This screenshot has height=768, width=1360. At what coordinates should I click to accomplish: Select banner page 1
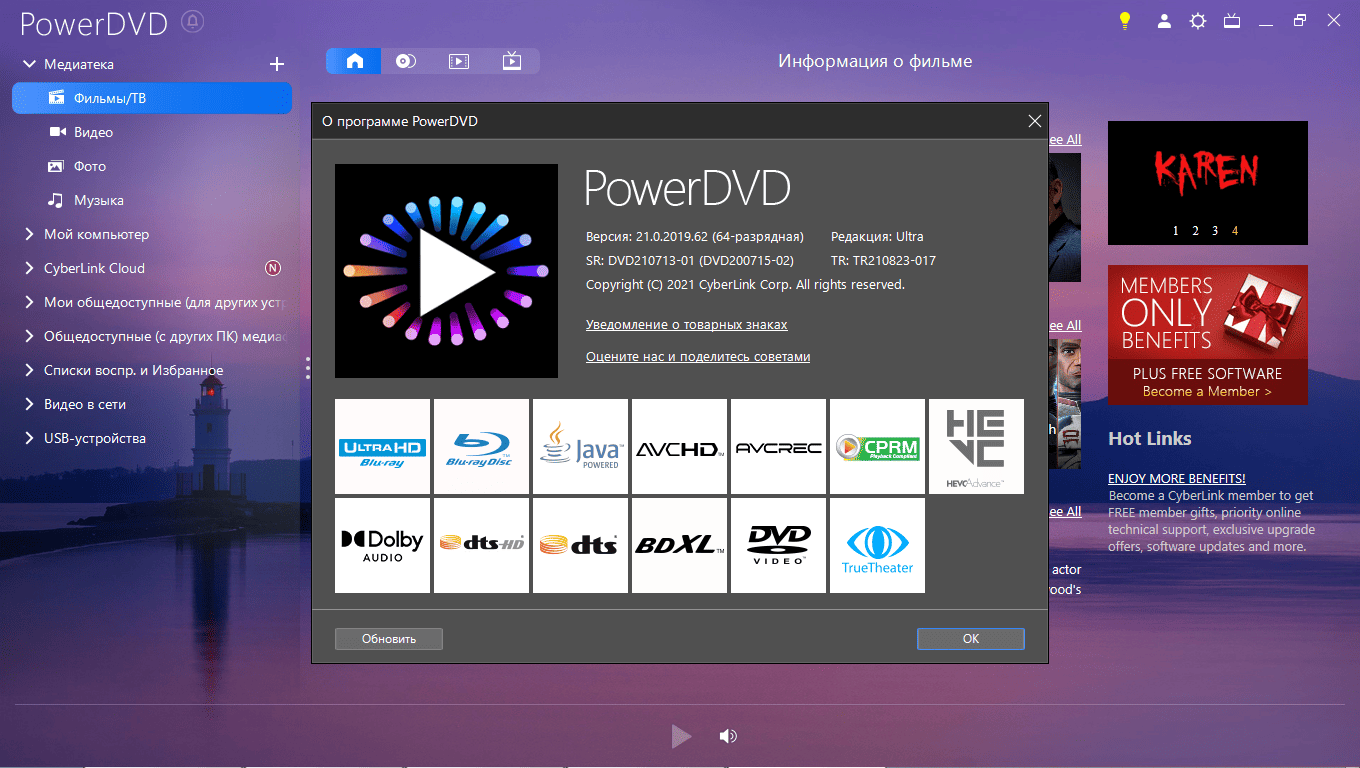[x=1176, y=231]
